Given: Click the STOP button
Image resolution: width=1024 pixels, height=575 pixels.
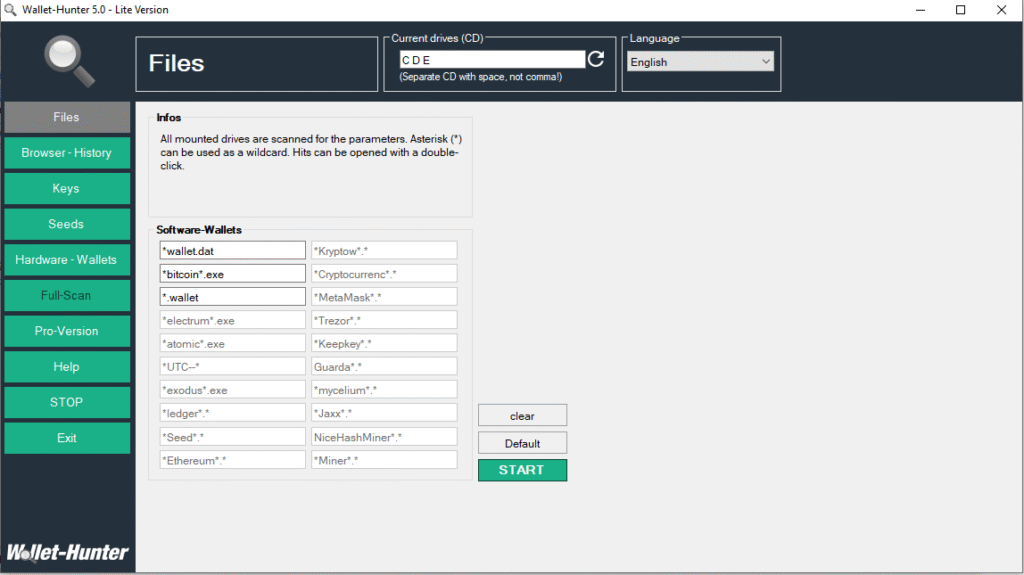Looking at the screenshot, I should tap(67, 402).
